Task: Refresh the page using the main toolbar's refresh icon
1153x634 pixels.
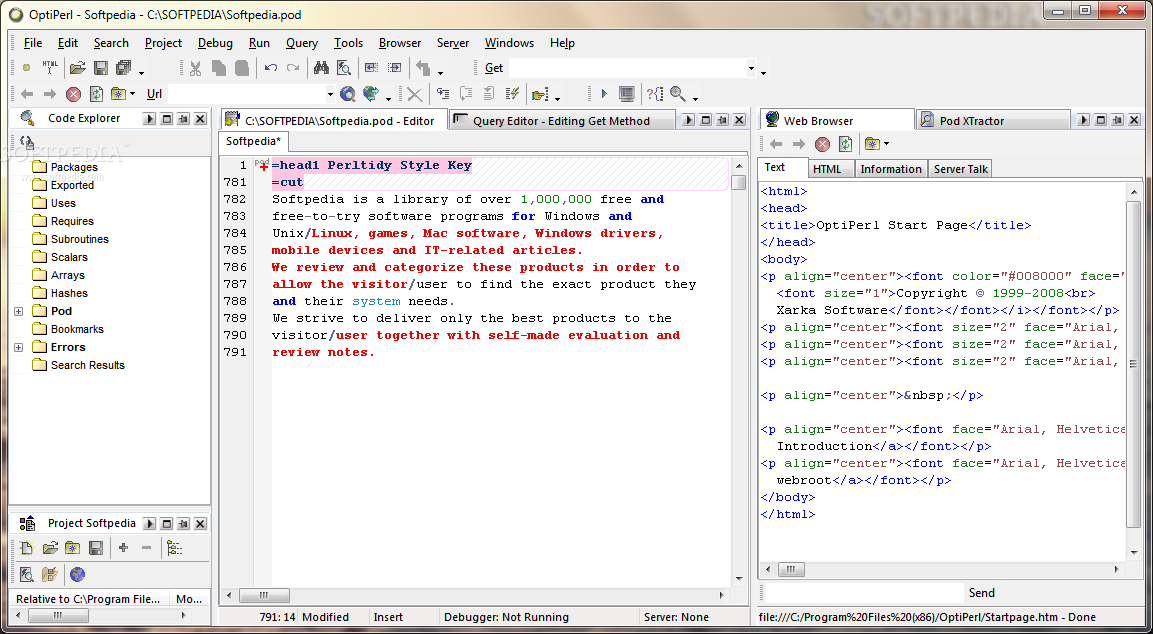Action: (96, 94)
